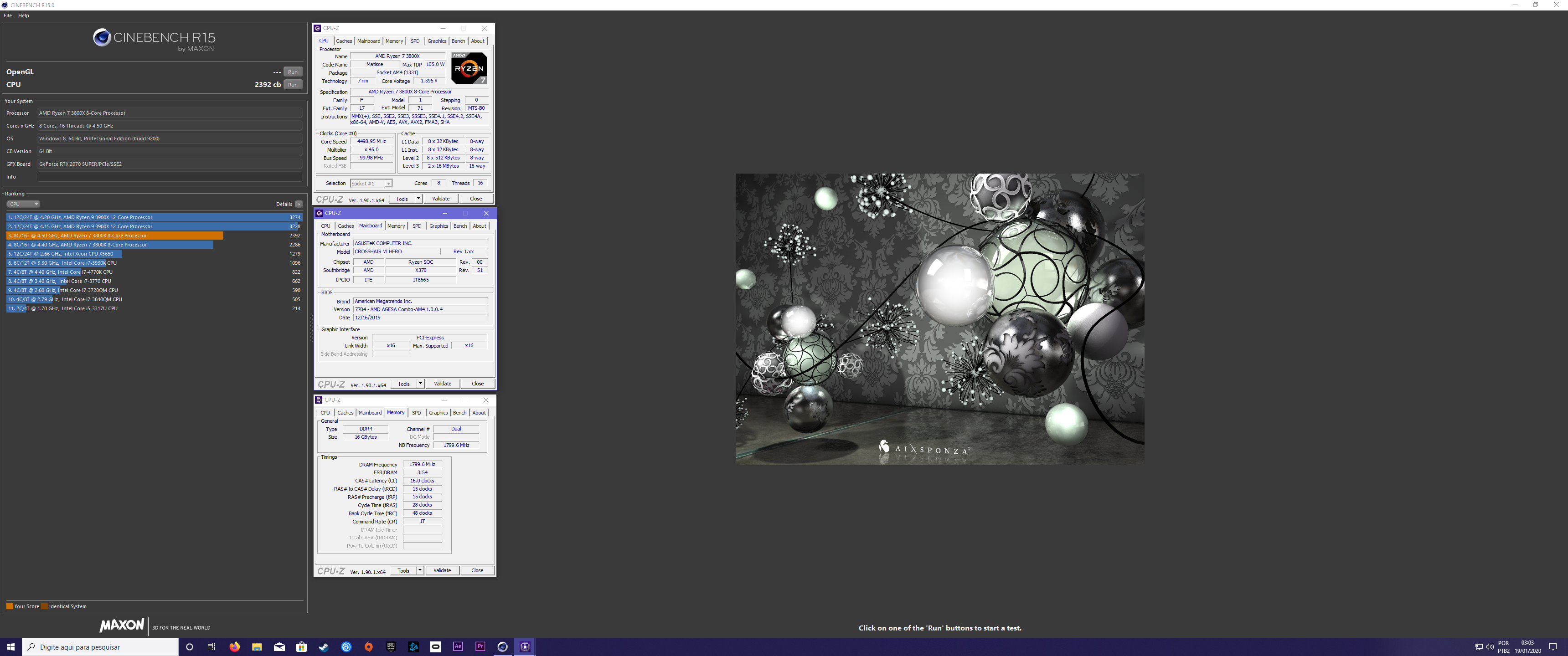Open the volume control tray icon
Image resolution: width=1568 pixels, height=656 pixels.
1490,647
